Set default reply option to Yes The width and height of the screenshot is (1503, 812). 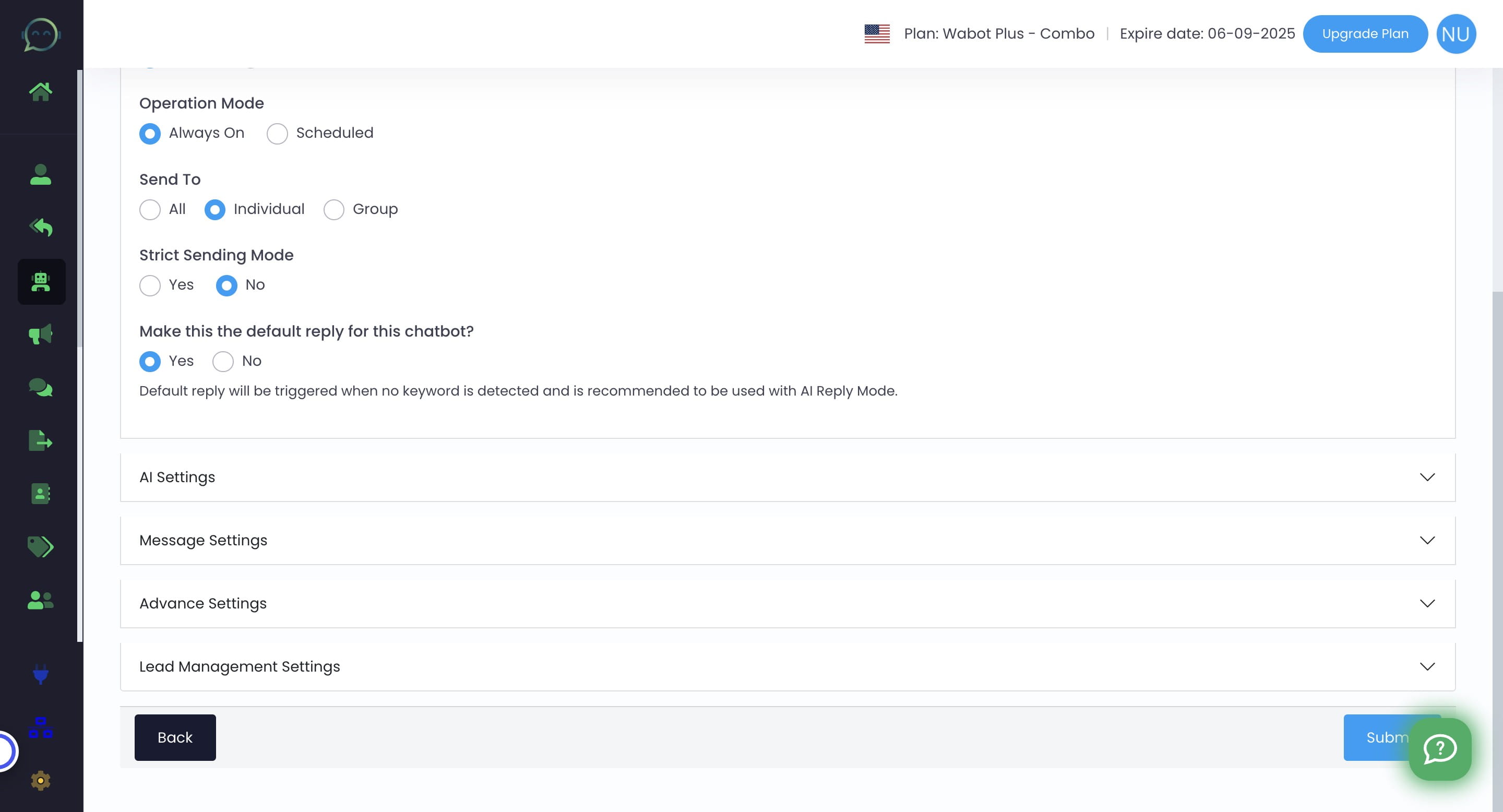coord(150,362)
